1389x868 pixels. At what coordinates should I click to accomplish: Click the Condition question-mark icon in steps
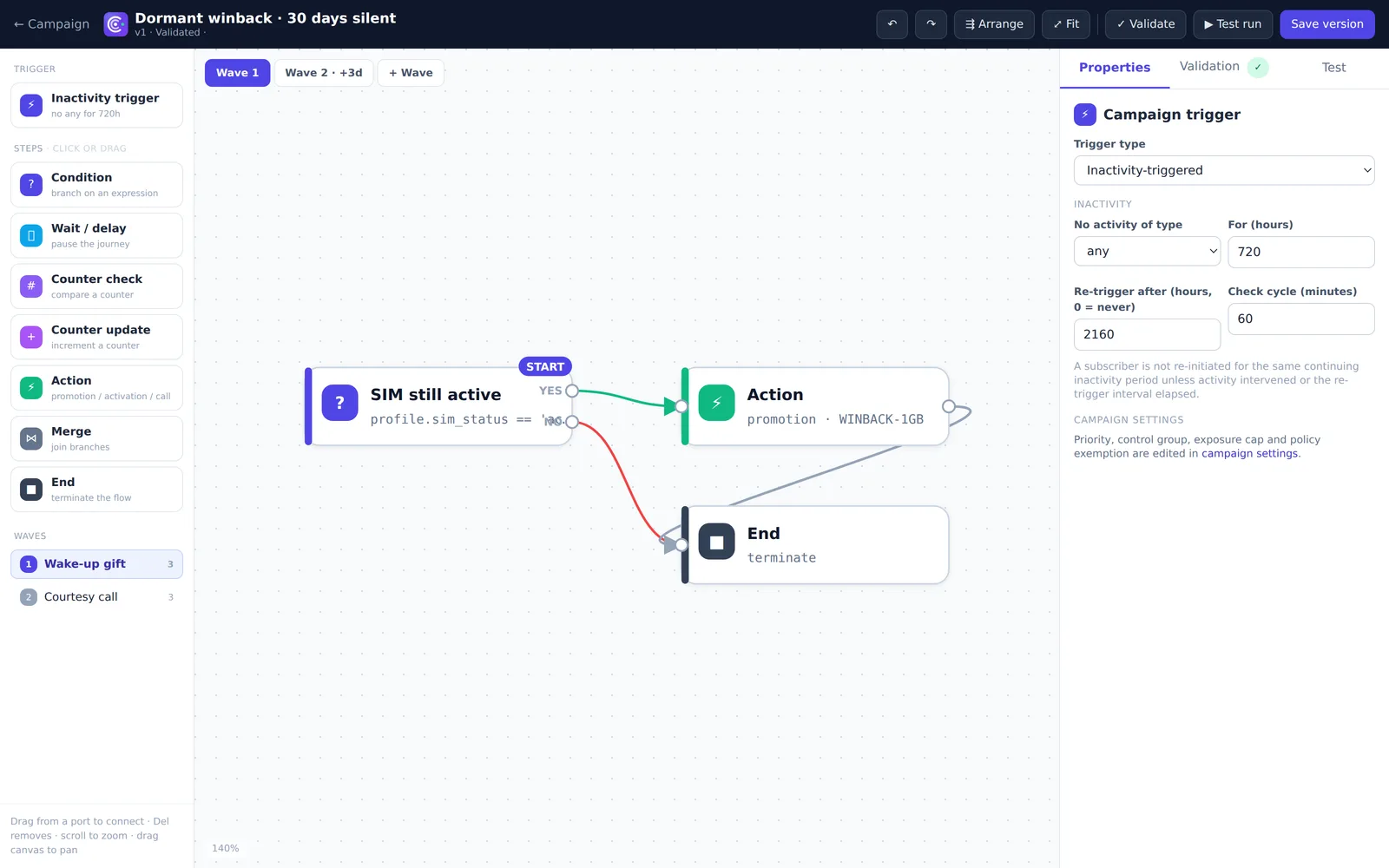(31, 184)
